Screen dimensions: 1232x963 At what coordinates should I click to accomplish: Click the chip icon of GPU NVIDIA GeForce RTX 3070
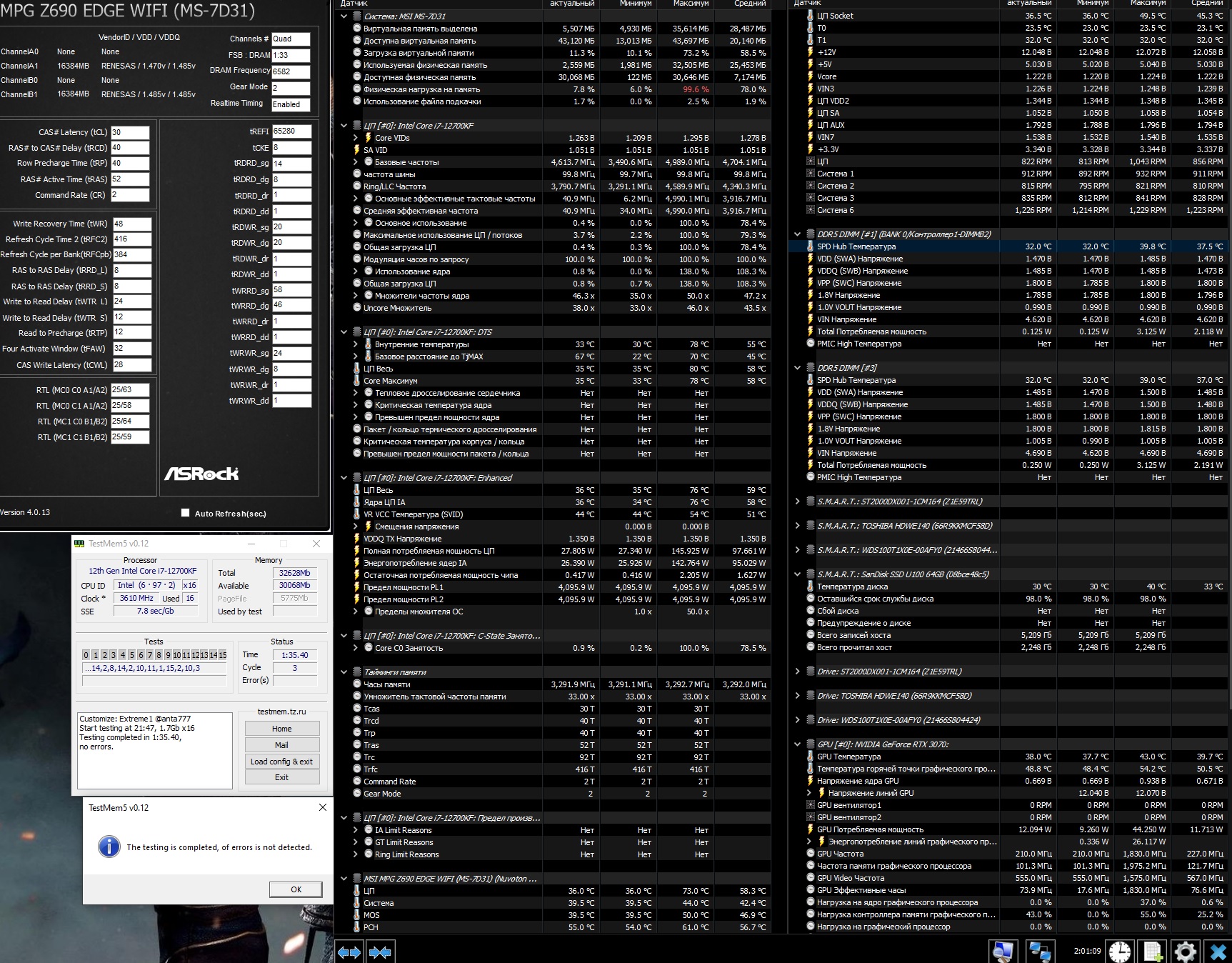tap(810, 744)
